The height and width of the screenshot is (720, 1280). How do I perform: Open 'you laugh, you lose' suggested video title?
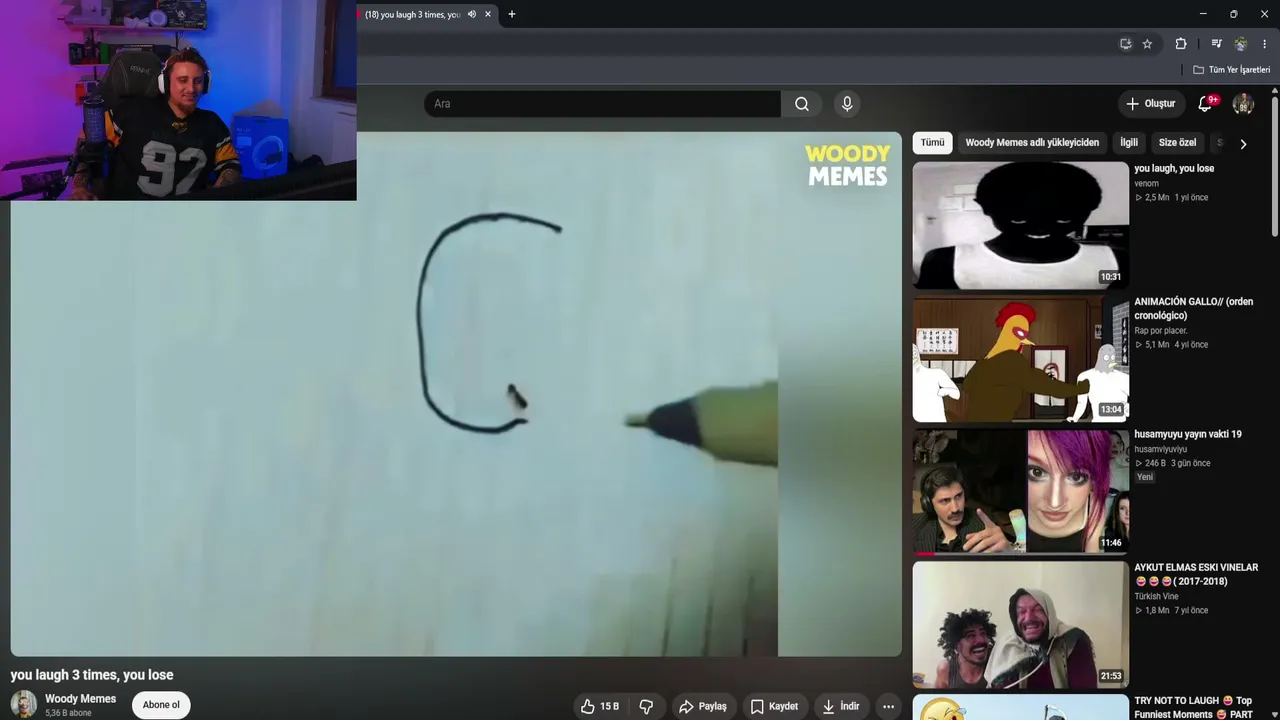[x=1174, y=169]
